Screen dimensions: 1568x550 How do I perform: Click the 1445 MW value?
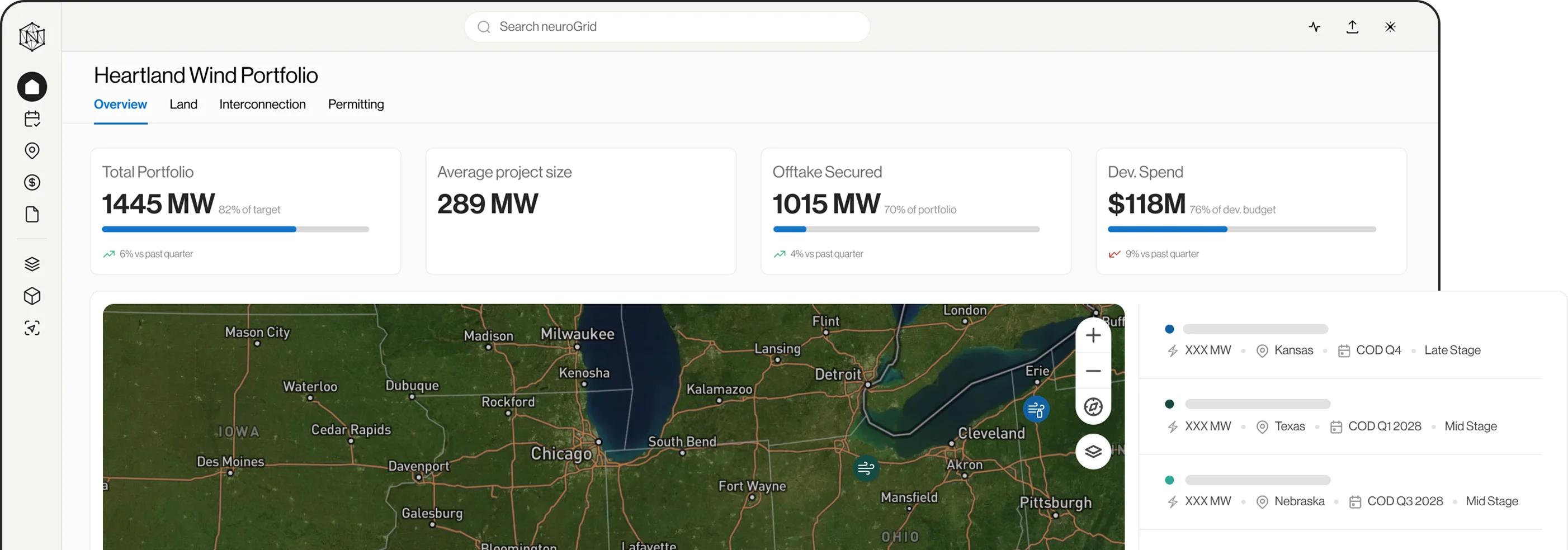(x=158, y=204)
